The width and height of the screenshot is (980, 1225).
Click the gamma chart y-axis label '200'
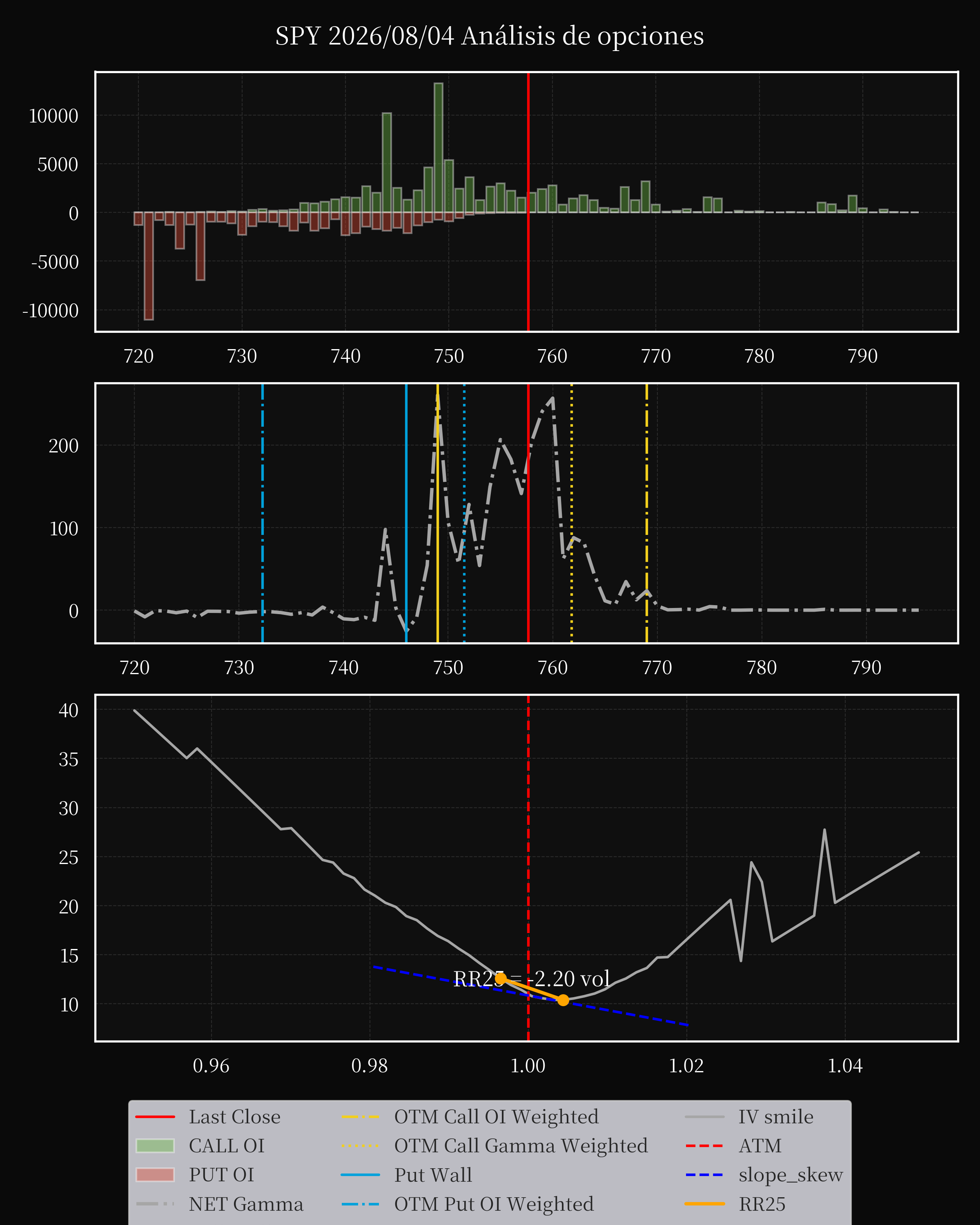pyautogui.click(x=64, y=446)
